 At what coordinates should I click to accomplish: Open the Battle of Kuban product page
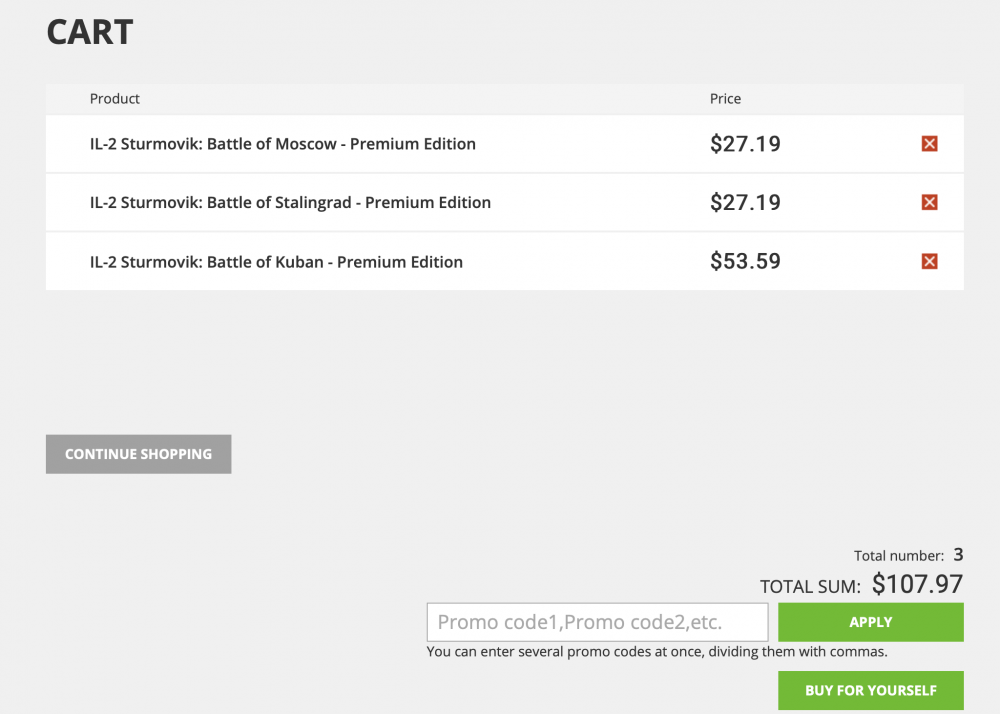(275, 261)
